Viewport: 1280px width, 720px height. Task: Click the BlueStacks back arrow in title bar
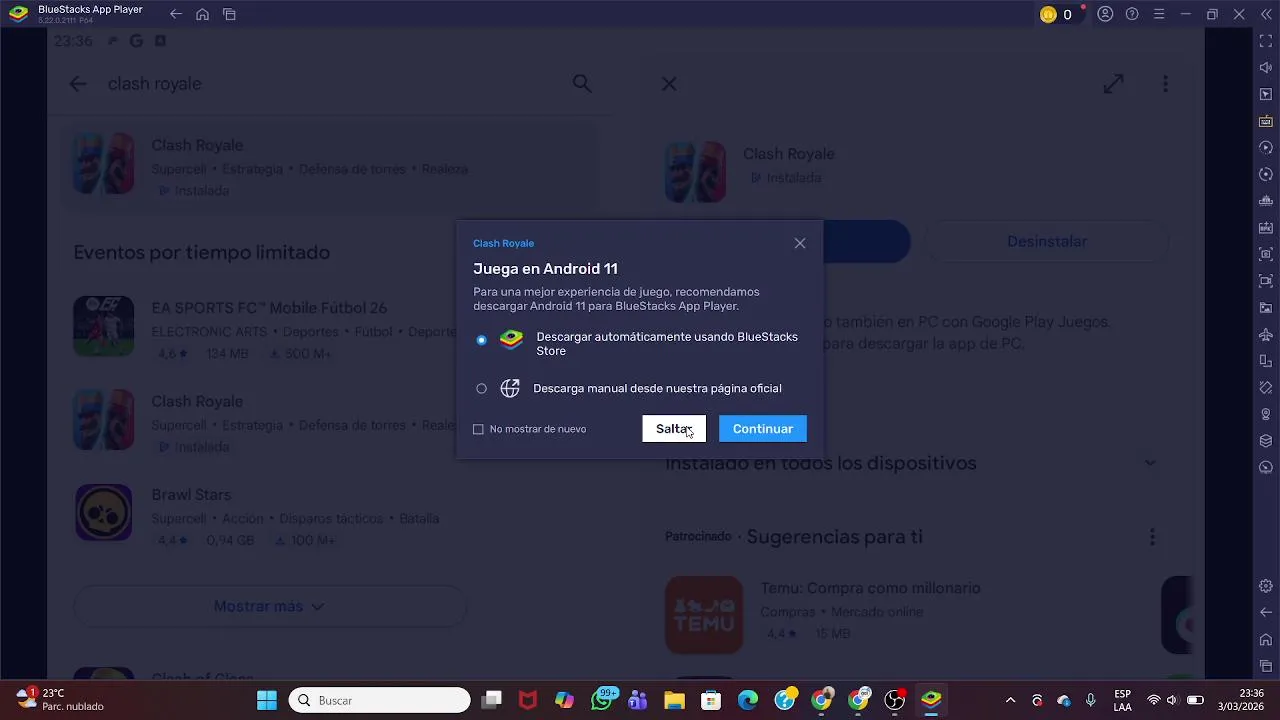[x=176, y=14]
